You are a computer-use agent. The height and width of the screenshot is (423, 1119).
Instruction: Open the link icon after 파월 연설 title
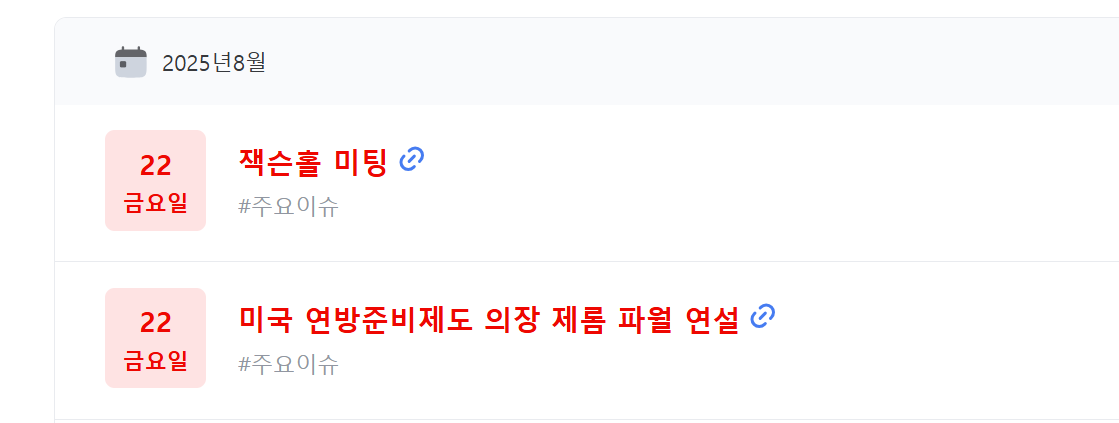click(763, 316)
